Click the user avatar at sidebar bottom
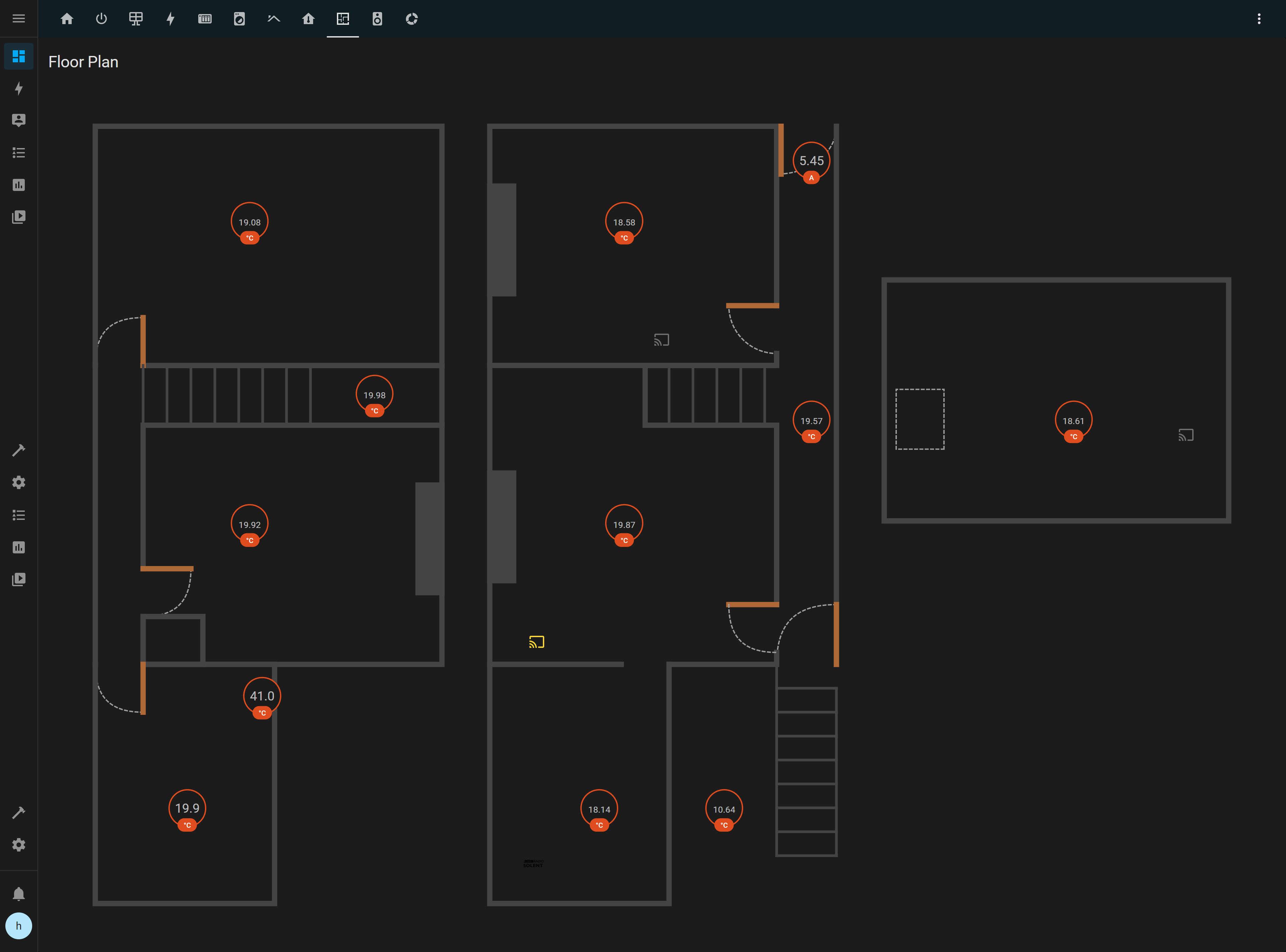1286x952 pixels. pos(19,926)
